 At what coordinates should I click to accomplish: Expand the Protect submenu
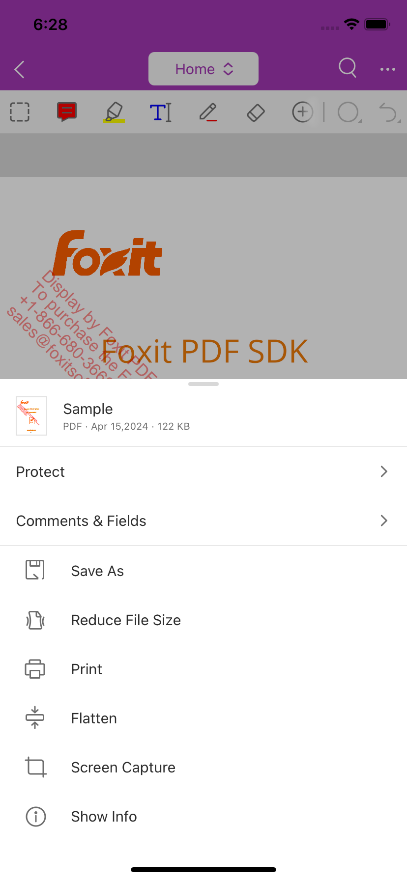point(203,471)
